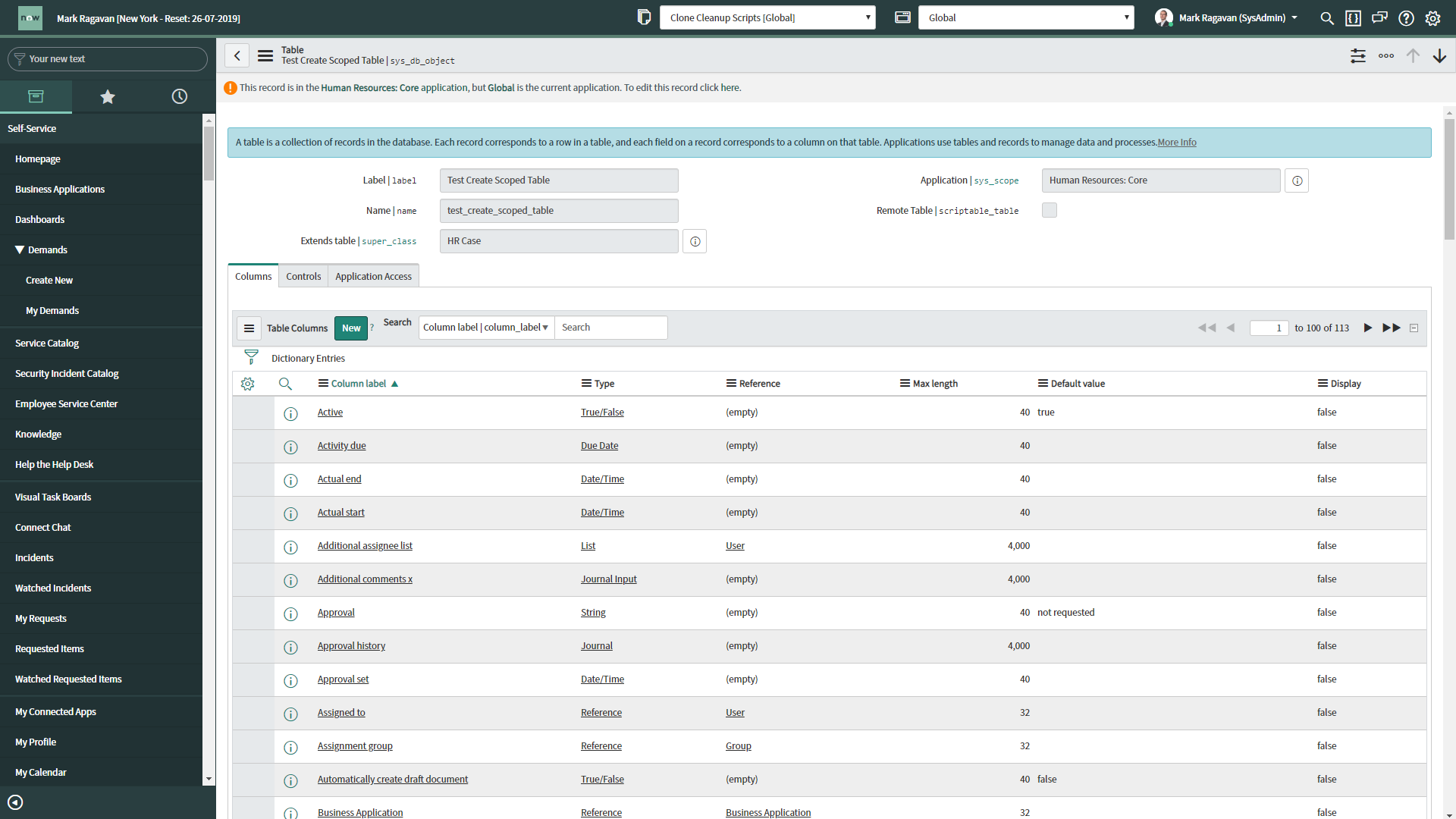Click the application picker window icon
This screenshot has height=819, width=1456.
902,17
